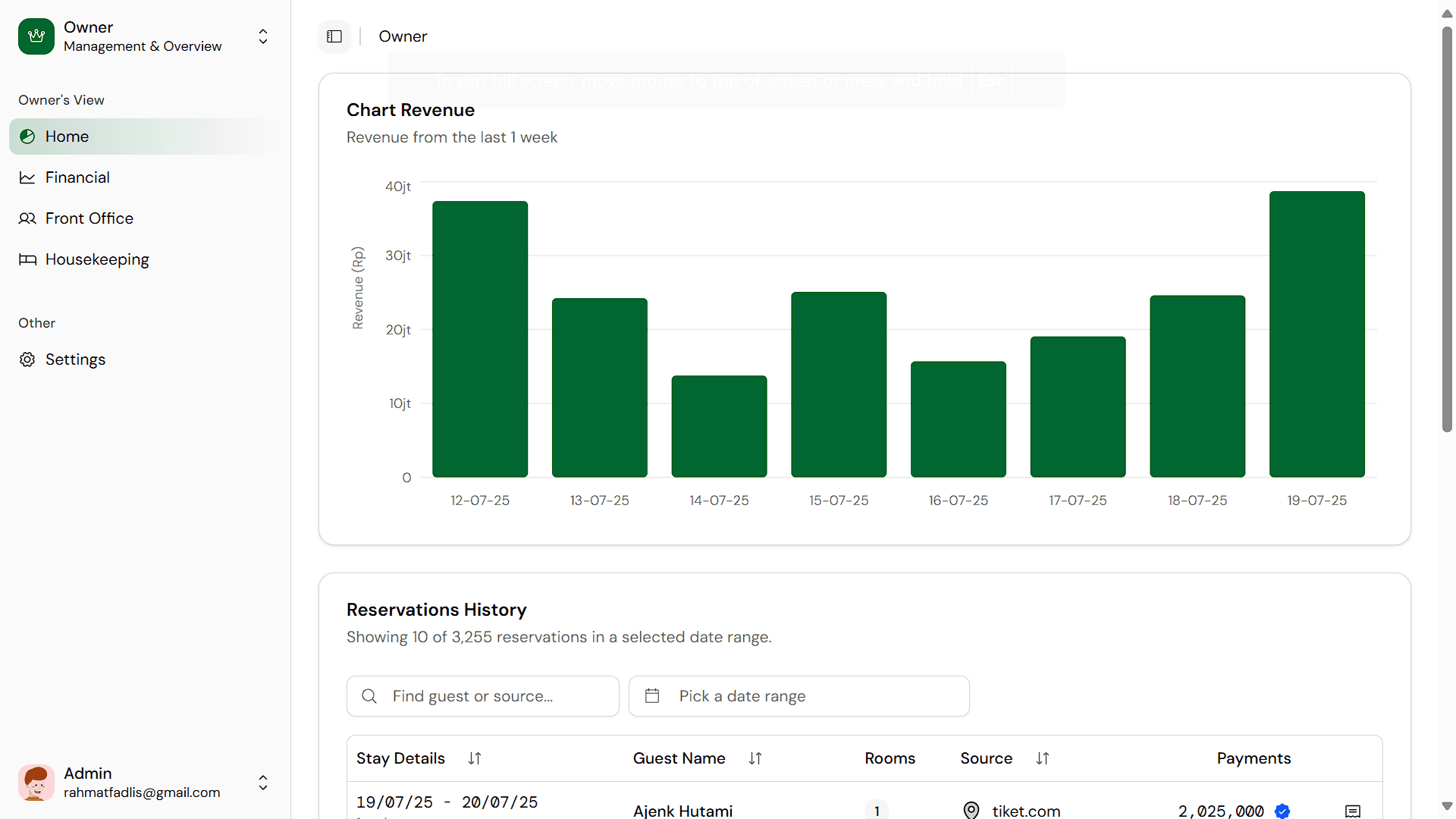This screenshot has height=819, width=1456.
Task: Click the sidebar collapse icon next to Owner
Action: [334, 36]
